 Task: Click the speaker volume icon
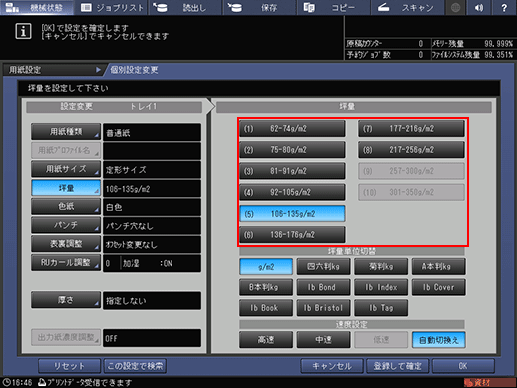(479, 7)
